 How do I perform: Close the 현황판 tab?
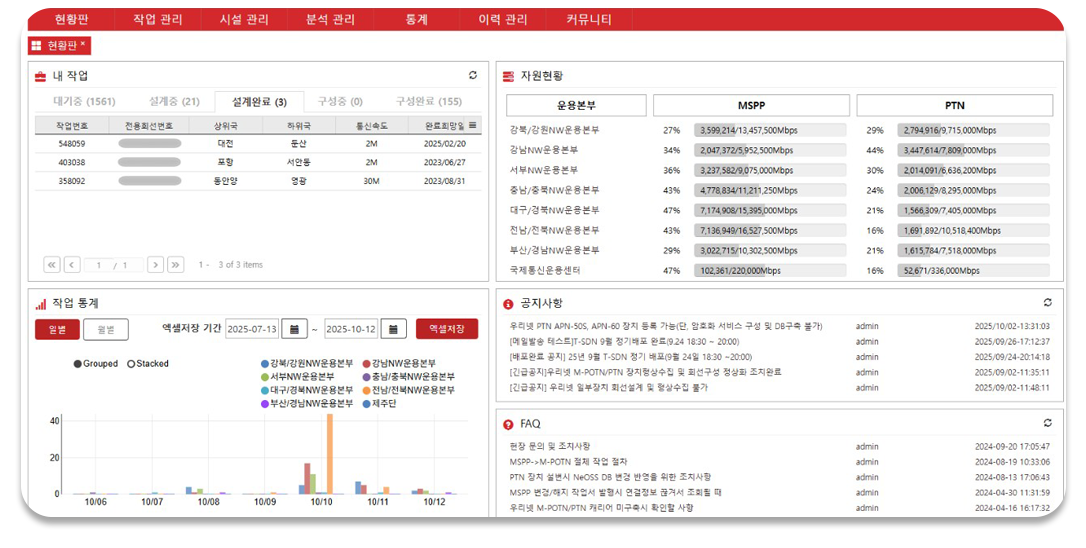pyautogui.click(x=83, y=44)
